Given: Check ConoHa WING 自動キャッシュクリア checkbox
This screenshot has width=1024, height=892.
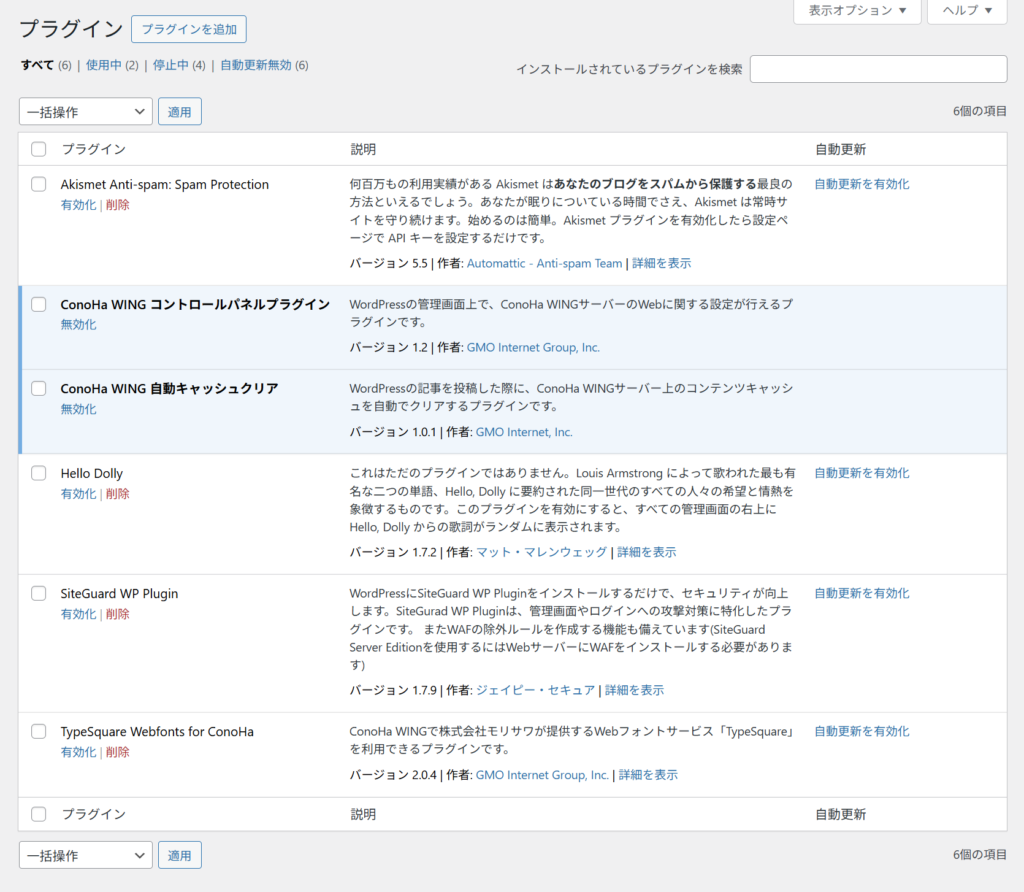Looking at the screenshot, I should coord(39,389).
